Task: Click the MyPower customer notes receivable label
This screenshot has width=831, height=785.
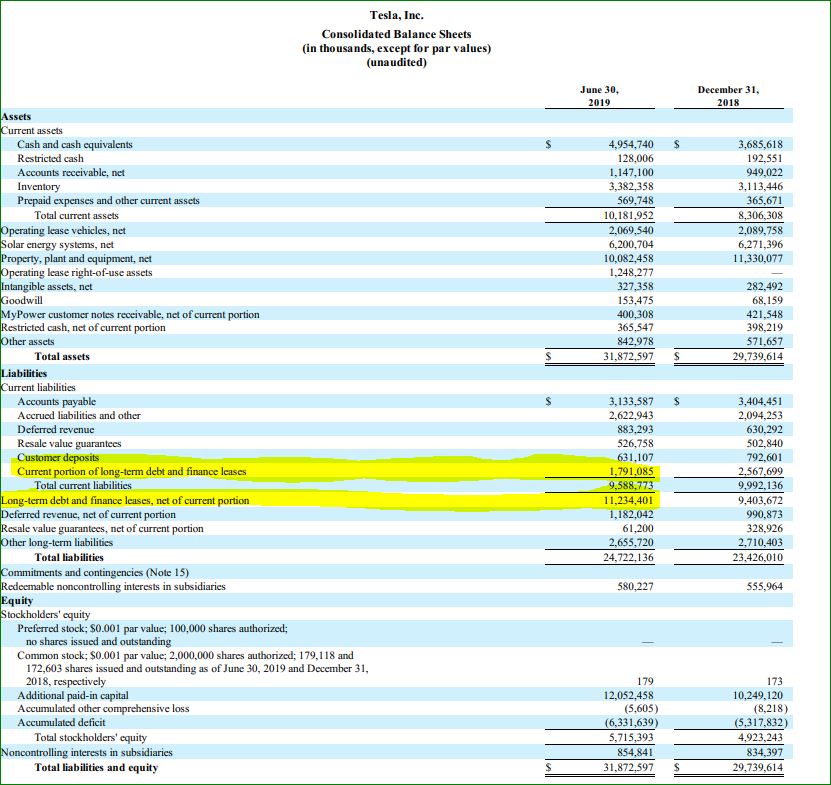Action: 130,314
